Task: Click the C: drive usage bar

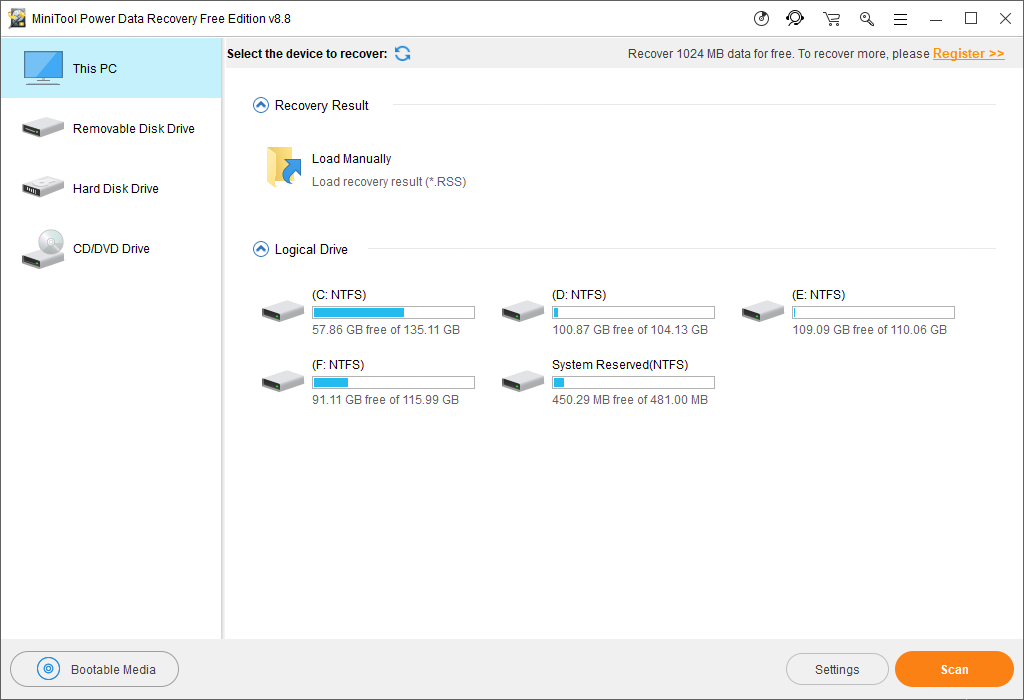Action: coord(393,312)
